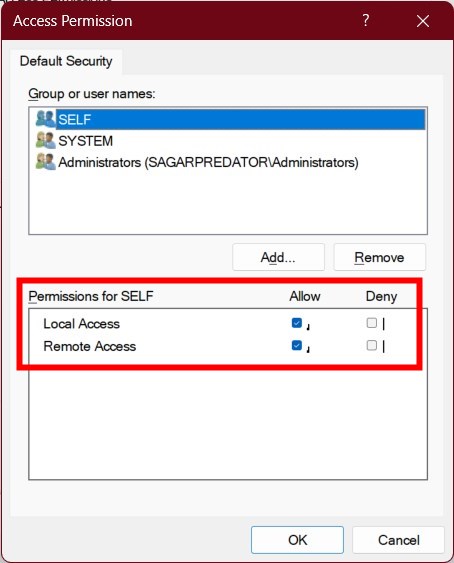This screenshot has width=454, height=563.
Task: Click the SYSTEM group icon
Action: (45, 140)
